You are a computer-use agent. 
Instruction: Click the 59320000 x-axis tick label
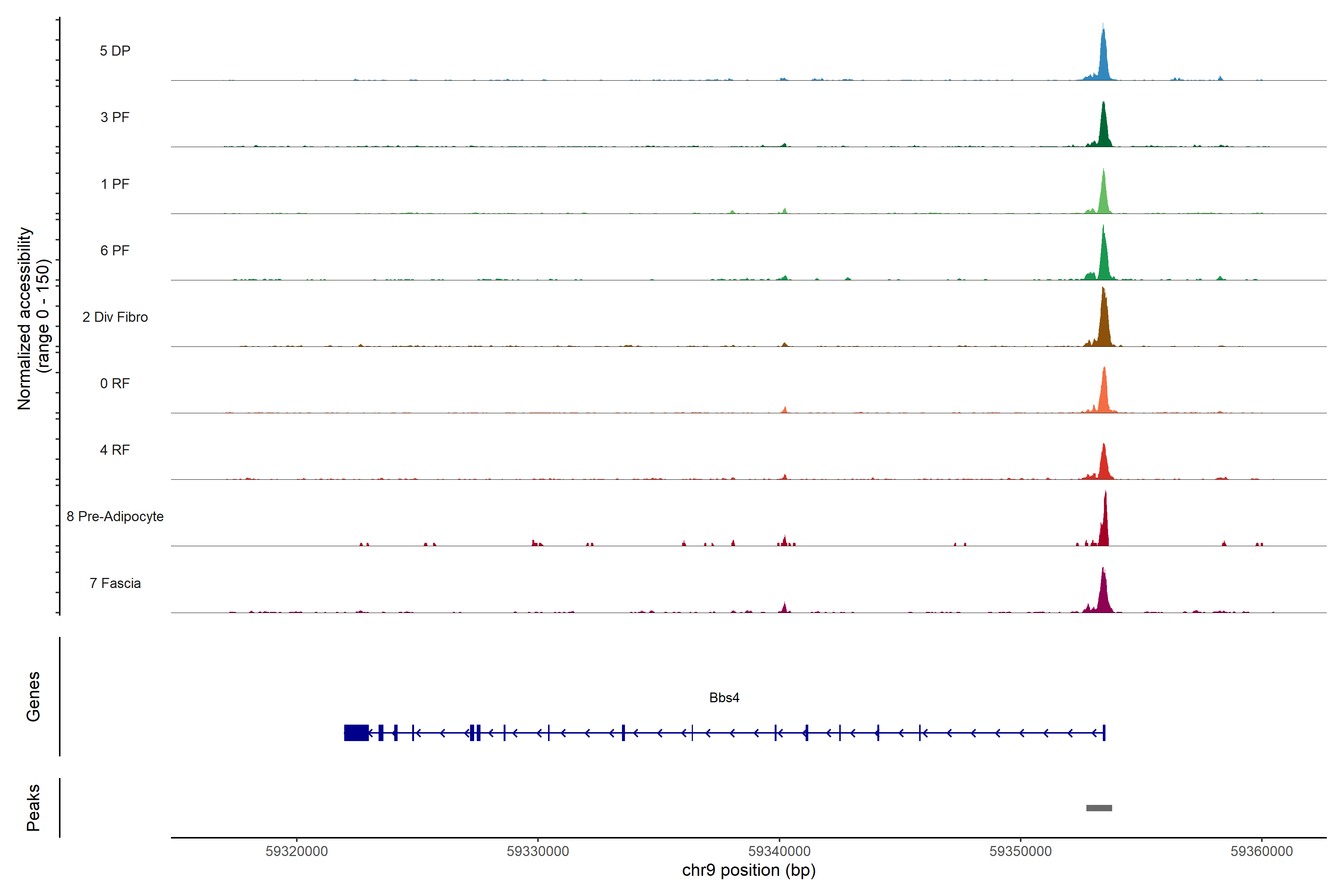click(x=296, y=851)
